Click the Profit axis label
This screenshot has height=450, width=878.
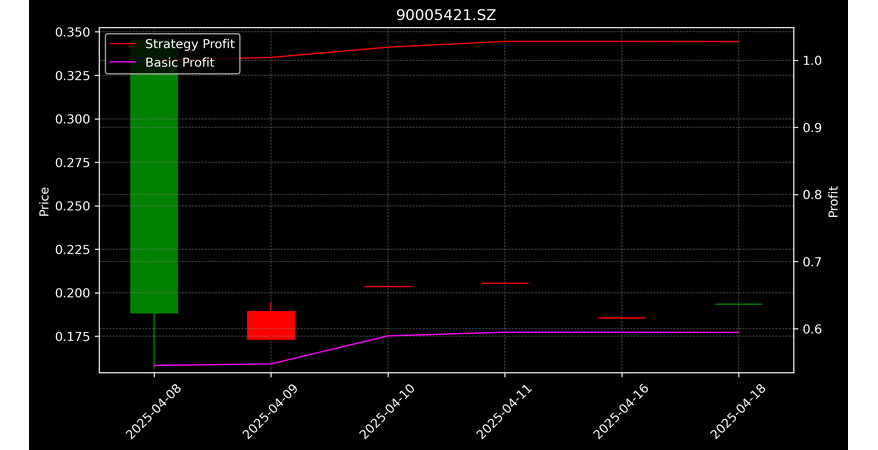pyautogui.click(x=834, y=202)
